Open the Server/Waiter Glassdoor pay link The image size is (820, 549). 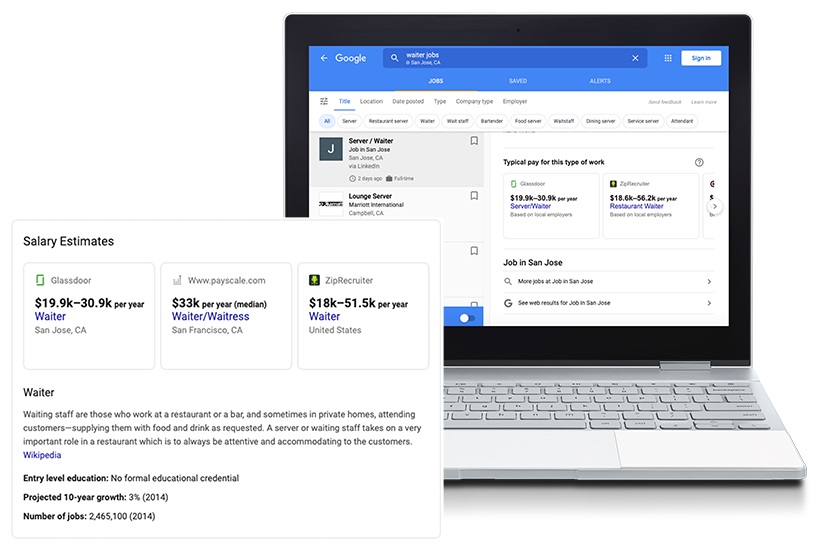pos(530,207)
